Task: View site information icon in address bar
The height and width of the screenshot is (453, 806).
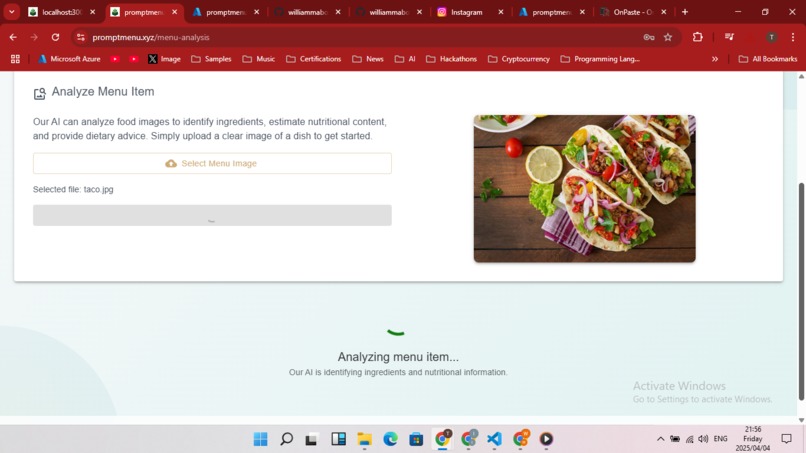Action: (x=81, y=37)
